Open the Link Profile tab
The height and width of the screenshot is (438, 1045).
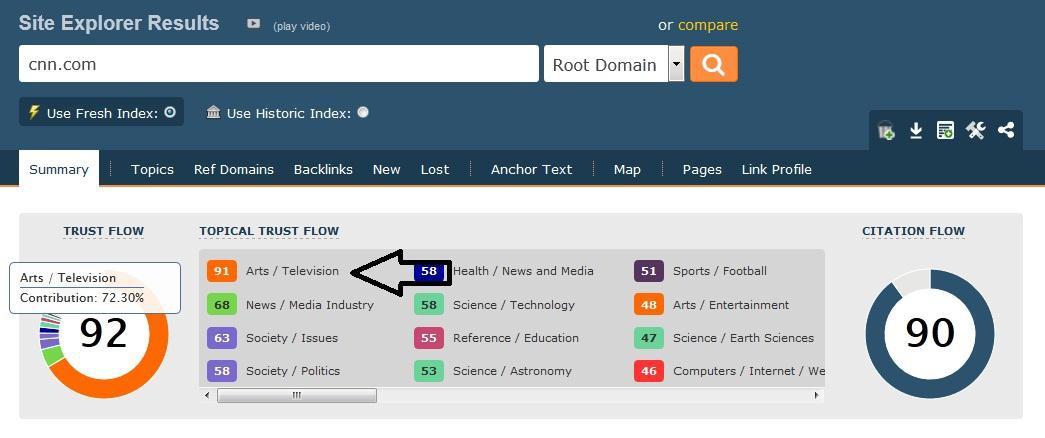(x=776, y=169)
